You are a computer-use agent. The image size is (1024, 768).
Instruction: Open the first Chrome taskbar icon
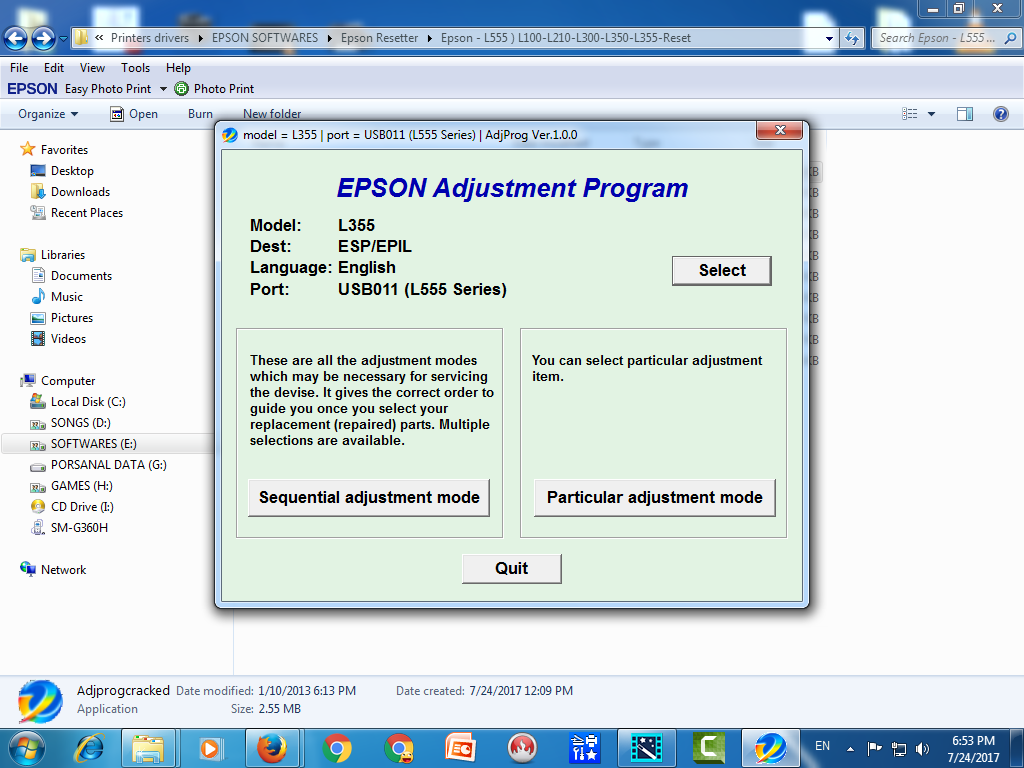[337, 748]
